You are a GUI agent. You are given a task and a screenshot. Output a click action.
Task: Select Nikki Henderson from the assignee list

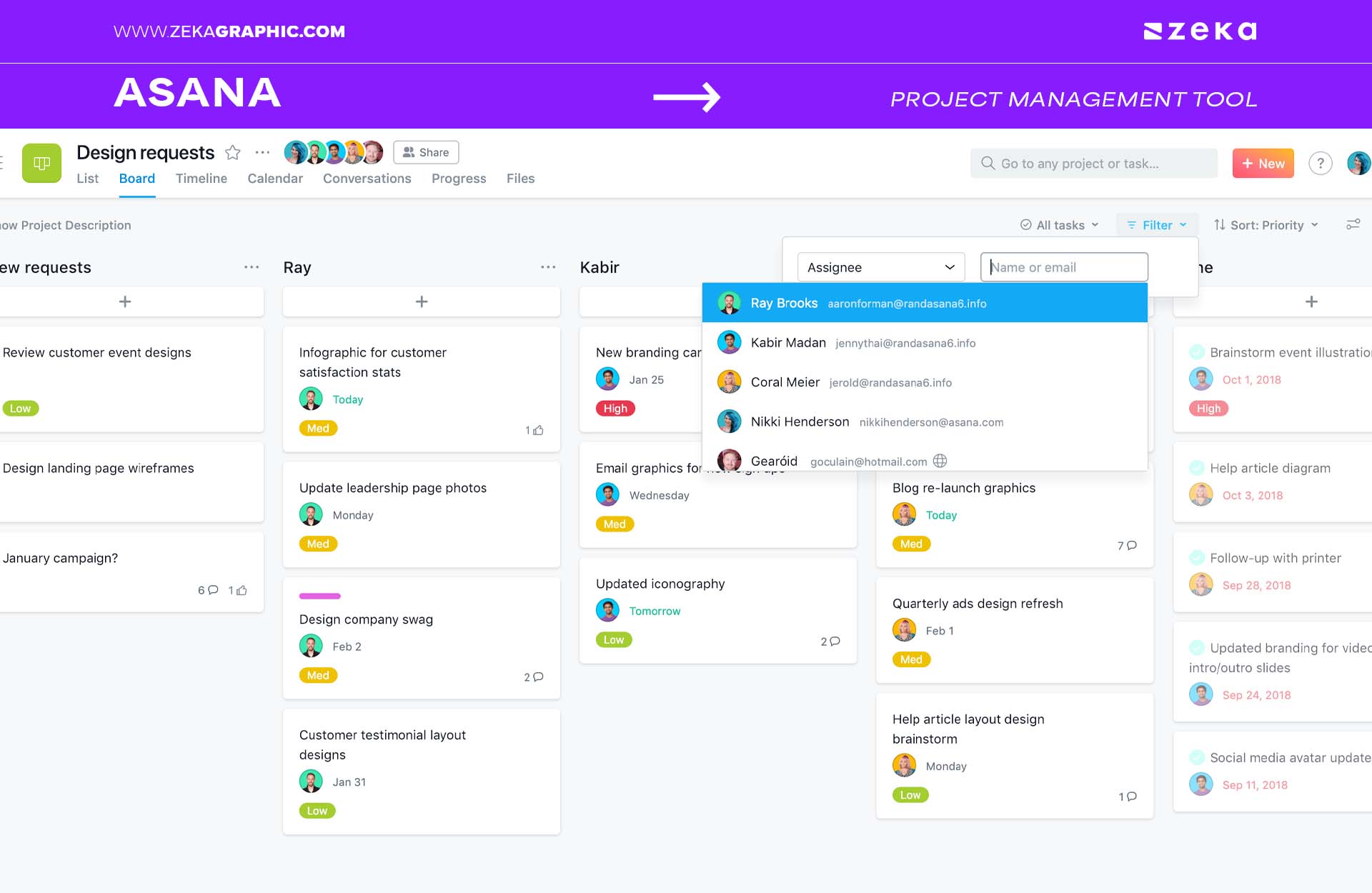[x=800, y=421]
